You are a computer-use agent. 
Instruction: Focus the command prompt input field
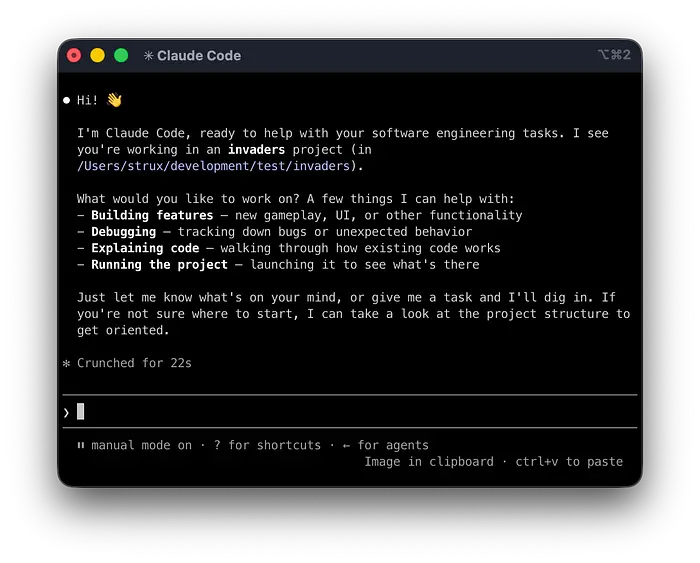point(350,412)
